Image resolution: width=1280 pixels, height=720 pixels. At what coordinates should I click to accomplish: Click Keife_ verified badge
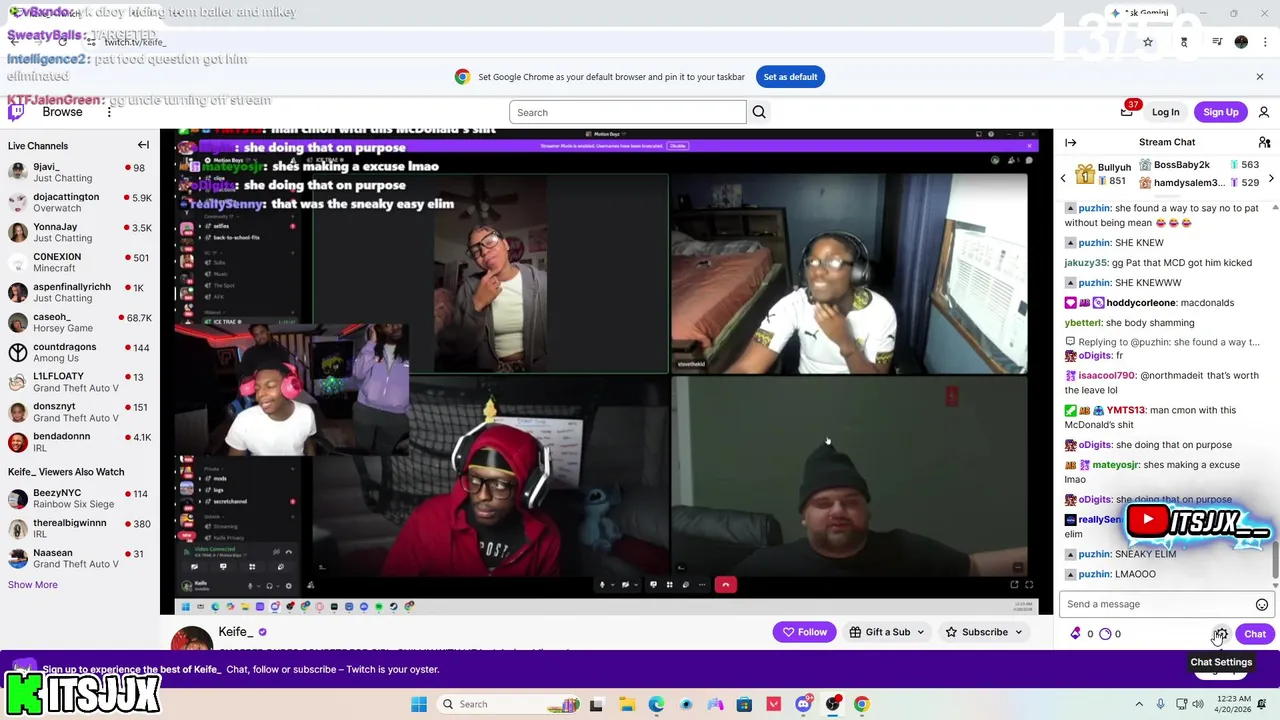[x=263, y=632]
